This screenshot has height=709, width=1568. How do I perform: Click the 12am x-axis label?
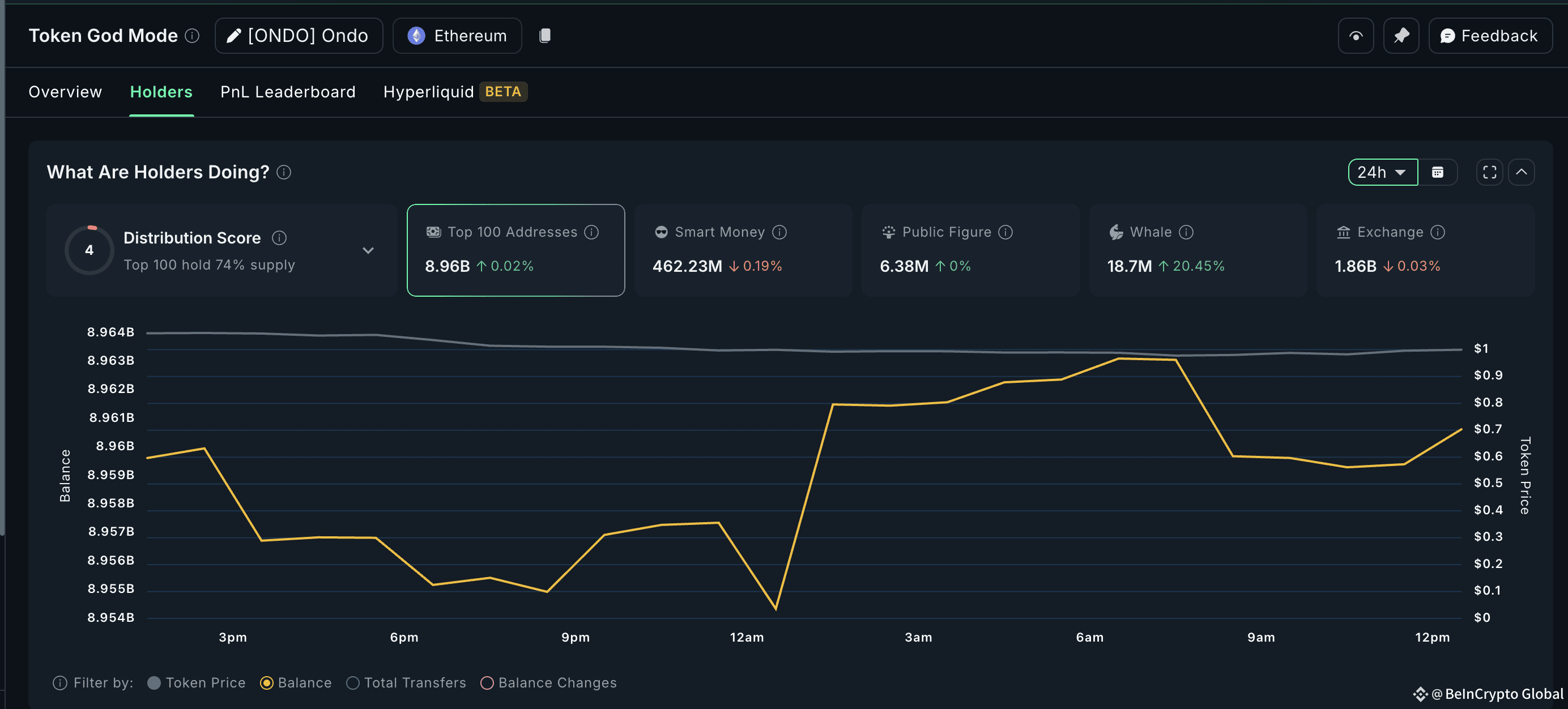click(x=747, y=638)
